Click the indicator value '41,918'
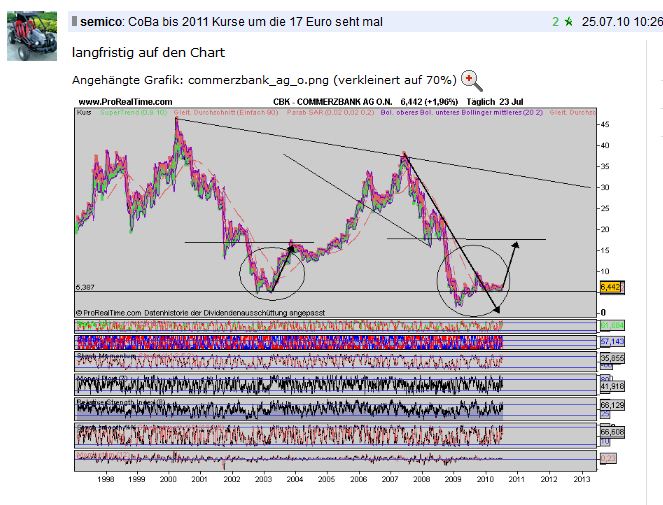This screenshot has width=663, height=505. pos(612,386)
